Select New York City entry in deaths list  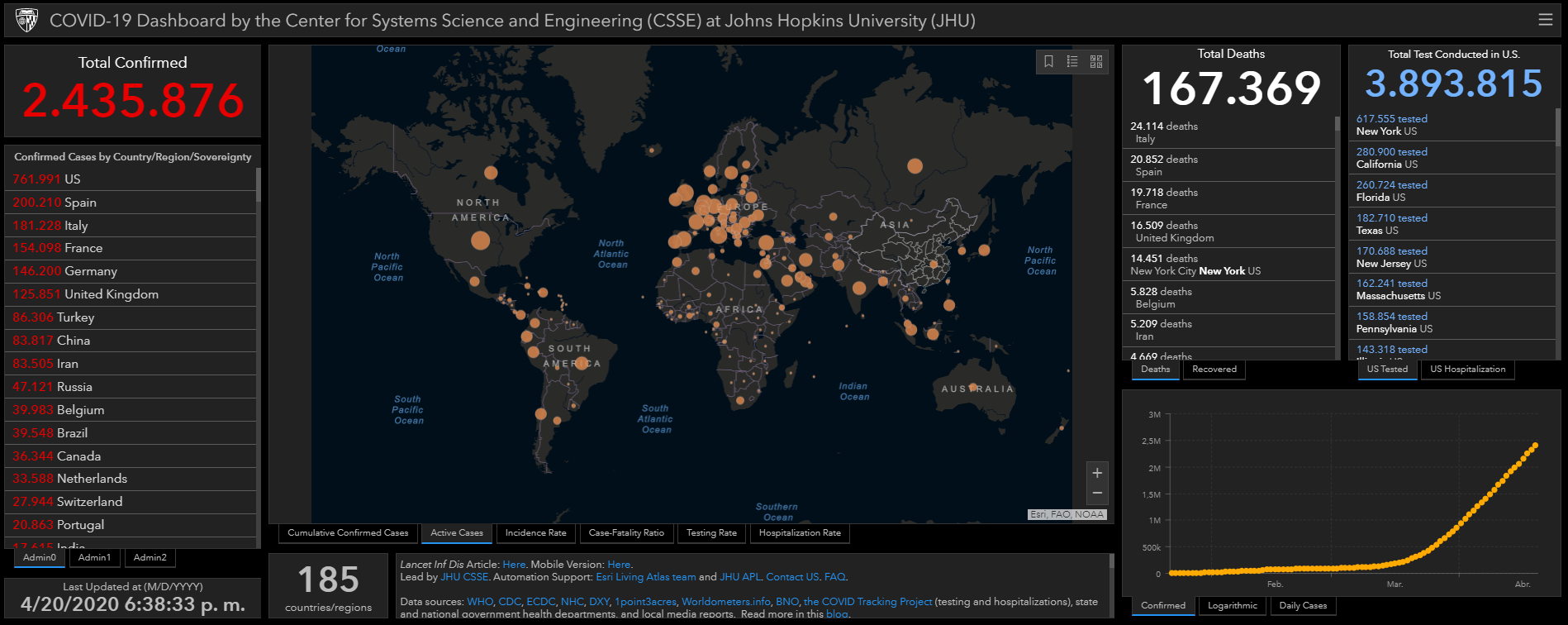point(1229,265)
